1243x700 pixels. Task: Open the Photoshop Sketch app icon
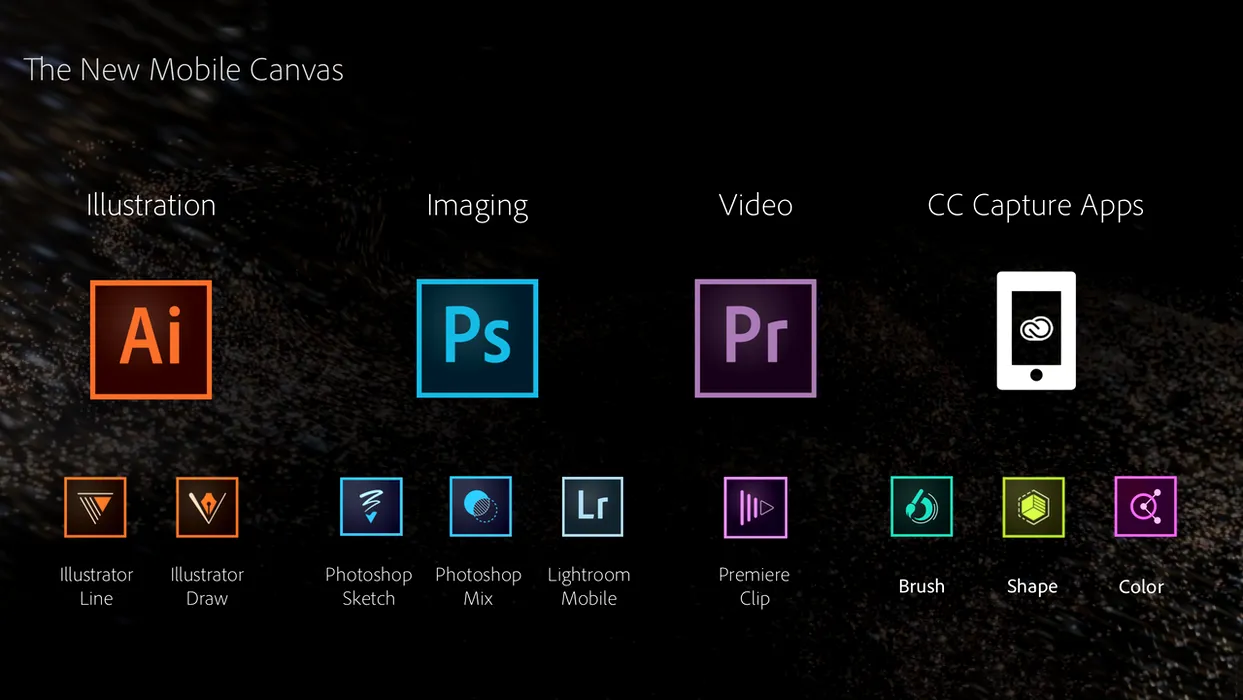pos(371,507)
